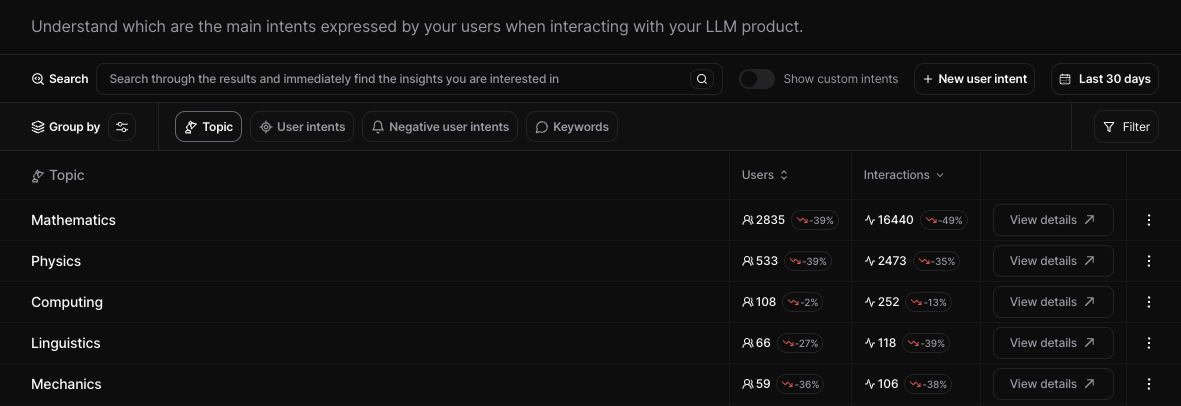Open the three-dot menu for Physics
Image resolution: width=1181 pixels, height=406 pixels.
click(x=1149, y=261)
